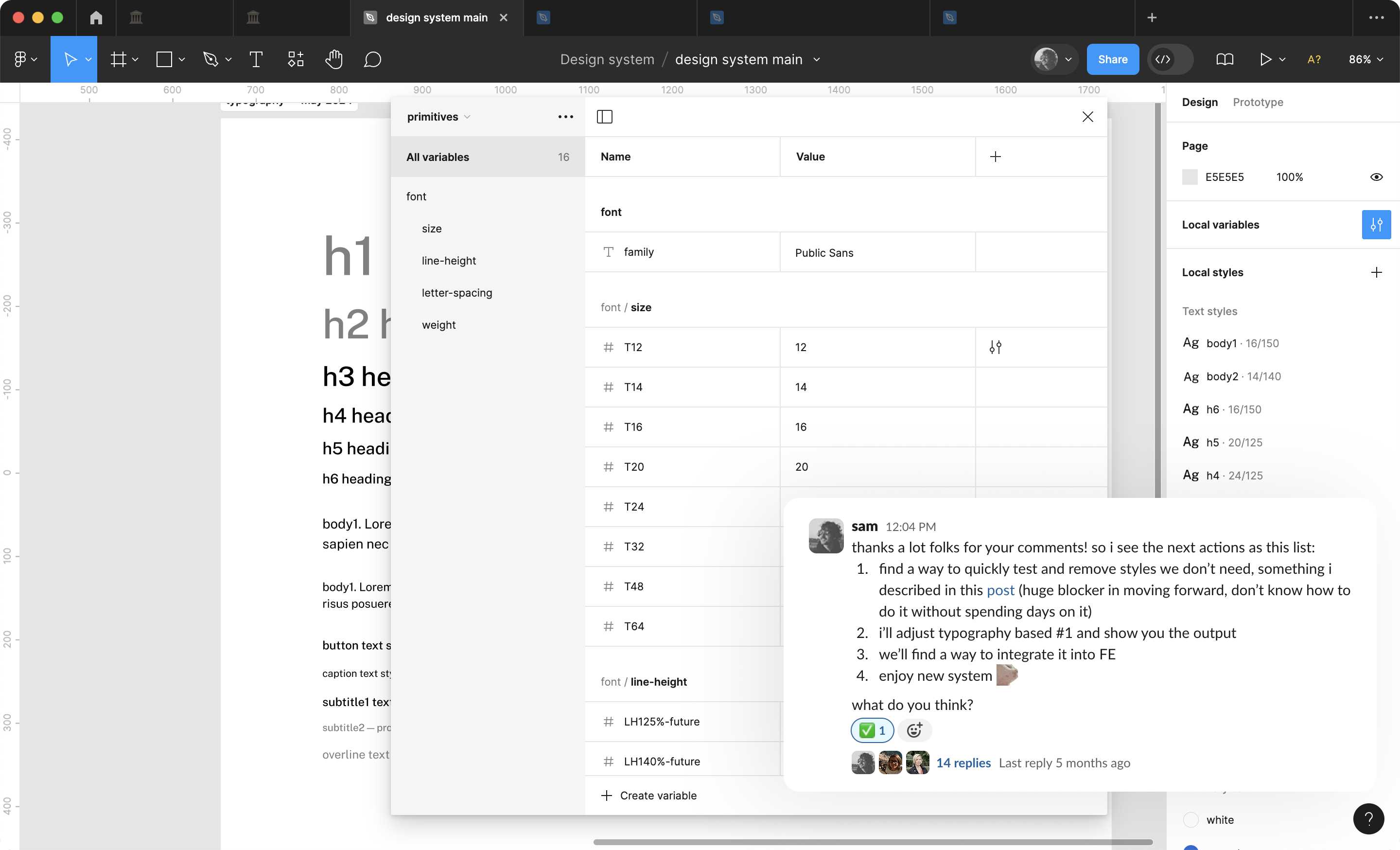Toggle Dev Mode switch

pos(1170,59)
